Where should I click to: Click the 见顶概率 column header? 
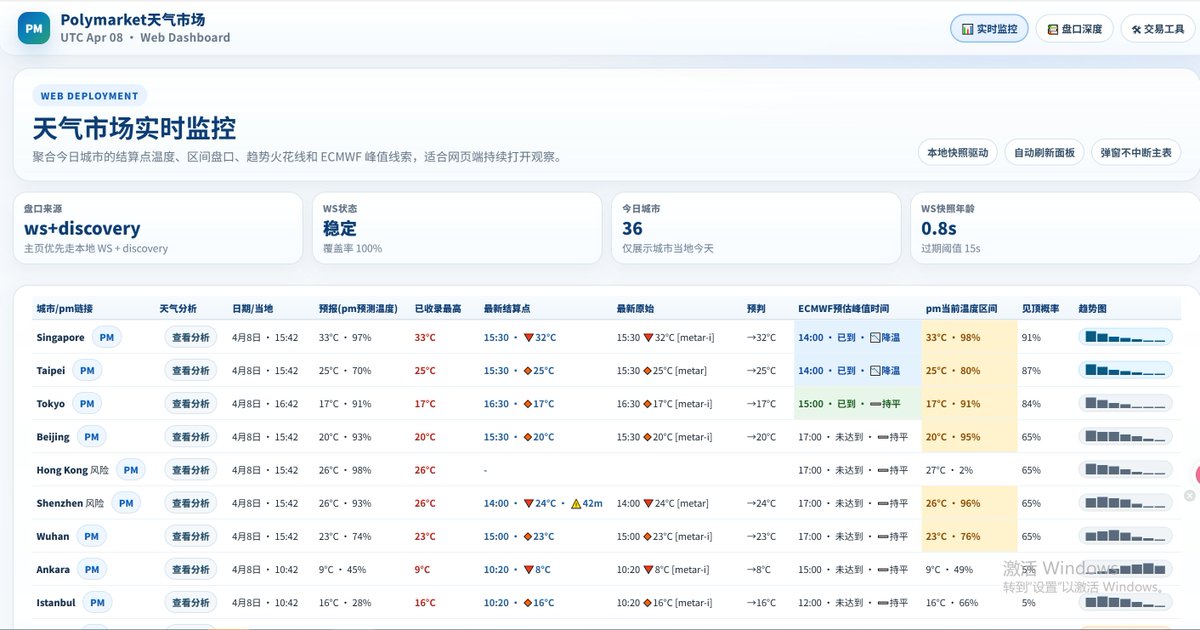(x=1040, y=308)
